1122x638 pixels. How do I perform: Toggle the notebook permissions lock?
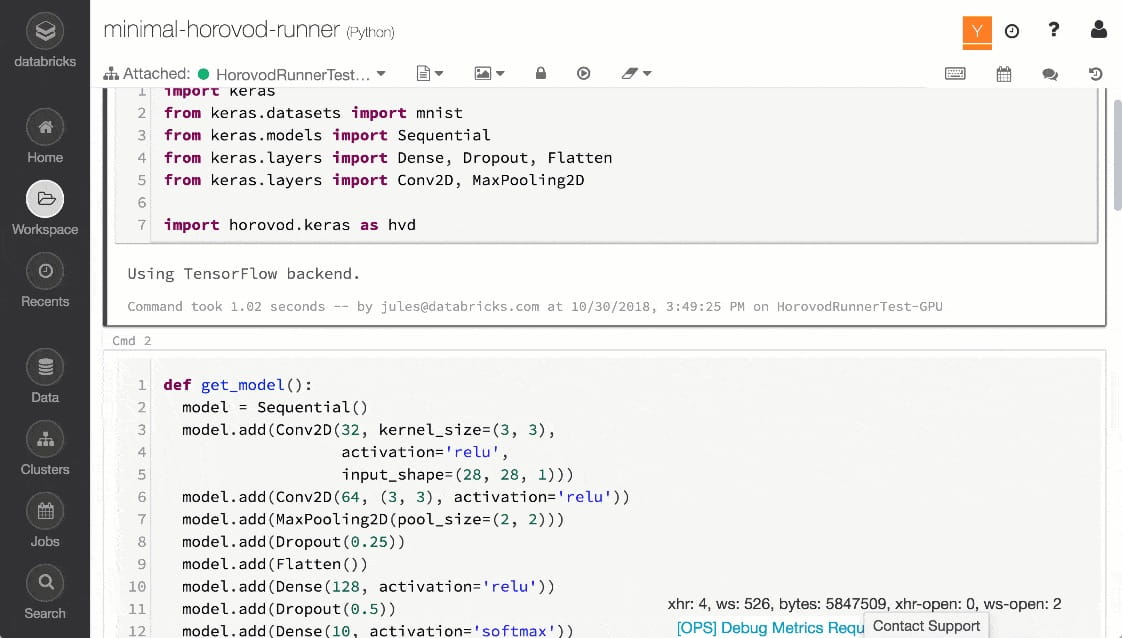(x=541, y=73)
